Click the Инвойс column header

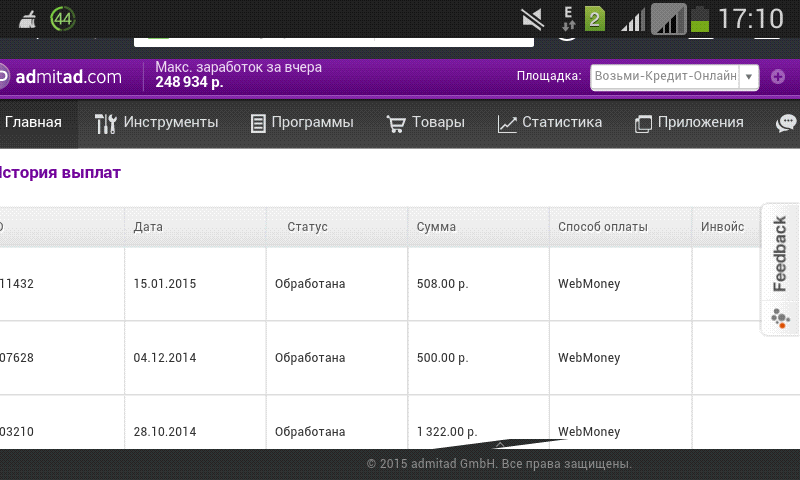(x=722, y=227)
